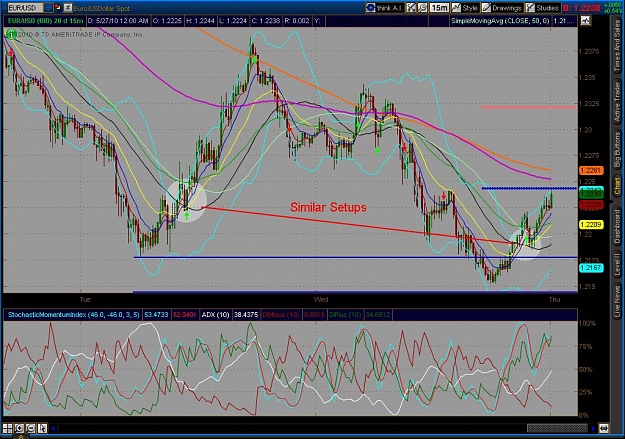Open the symbol selector dropdown arrow

pos(48,8)
